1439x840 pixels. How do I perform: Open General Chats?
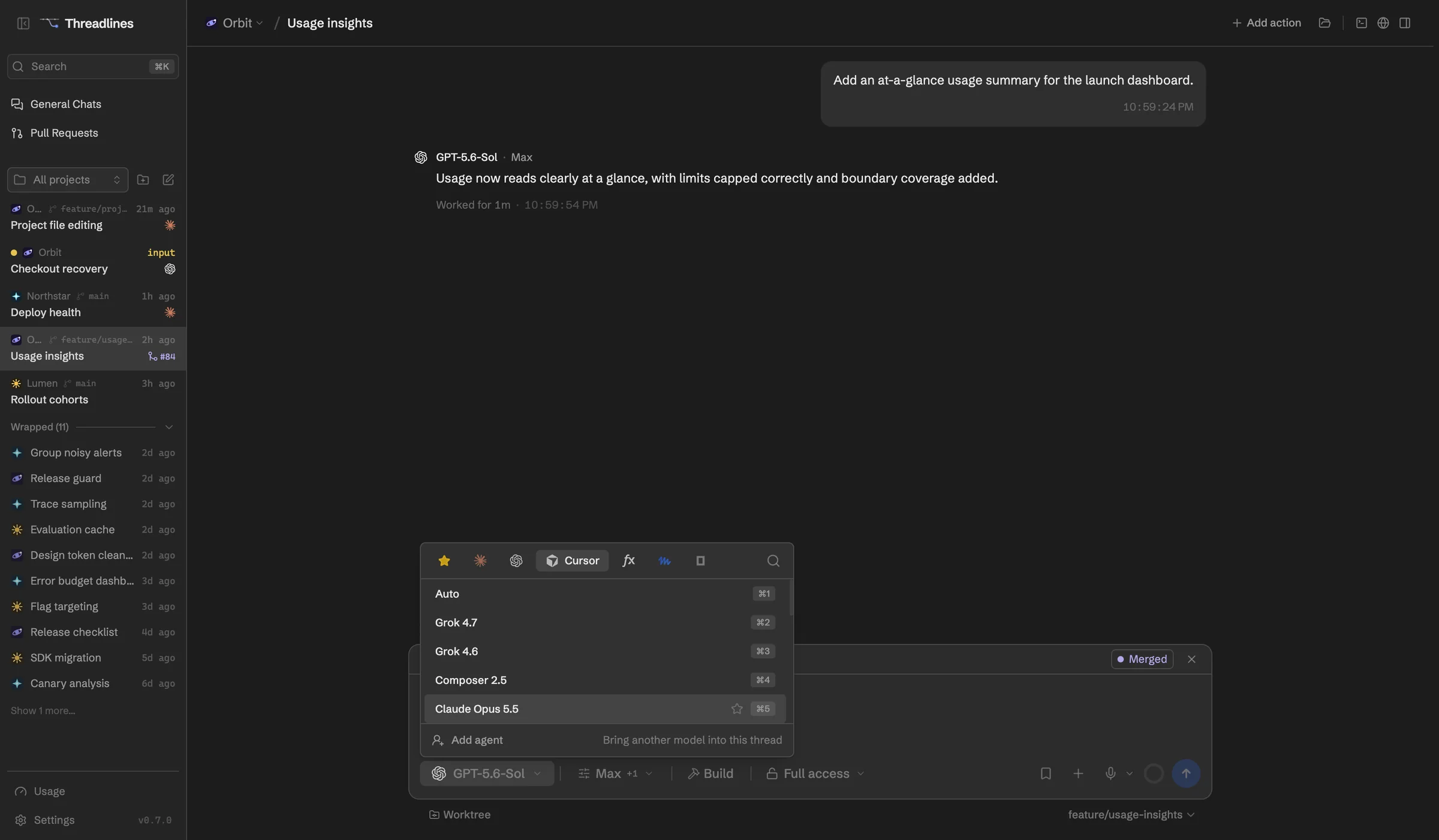pyautogui.click(x=93, y=104)
